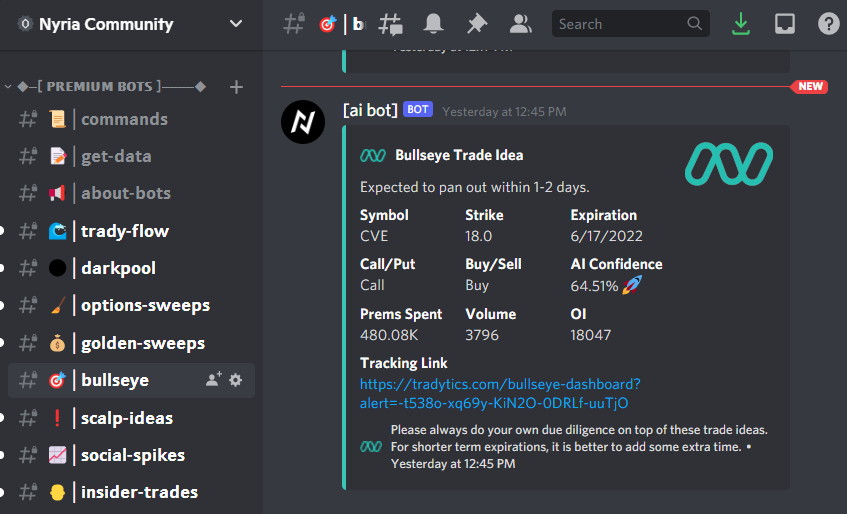The image size is (847, 514).
Task: Open the options-sweeps channel
Action: point(131,306)
